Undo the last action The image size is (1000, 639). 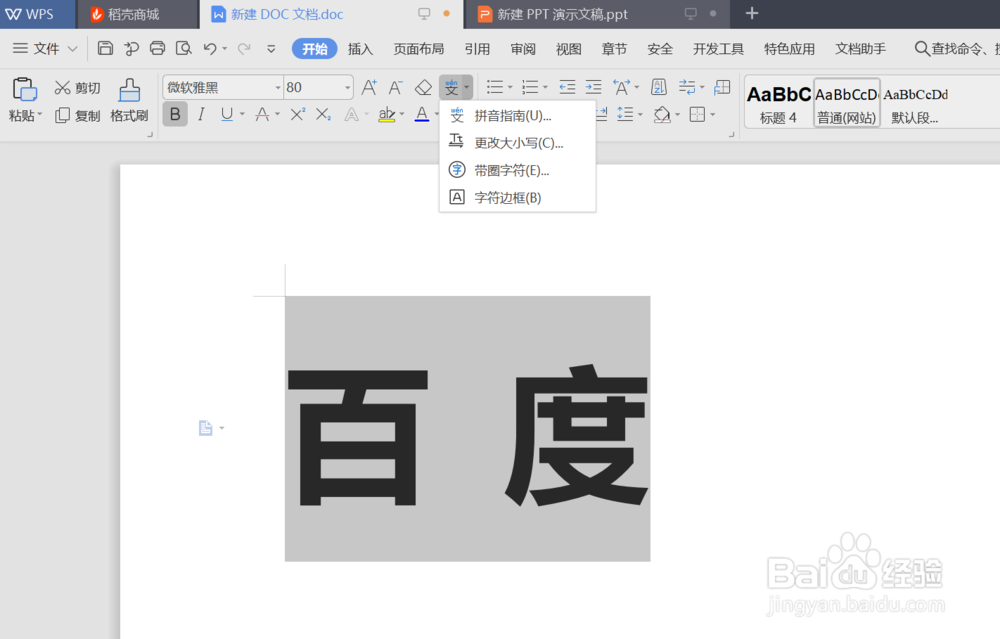(x=210, y=48)
